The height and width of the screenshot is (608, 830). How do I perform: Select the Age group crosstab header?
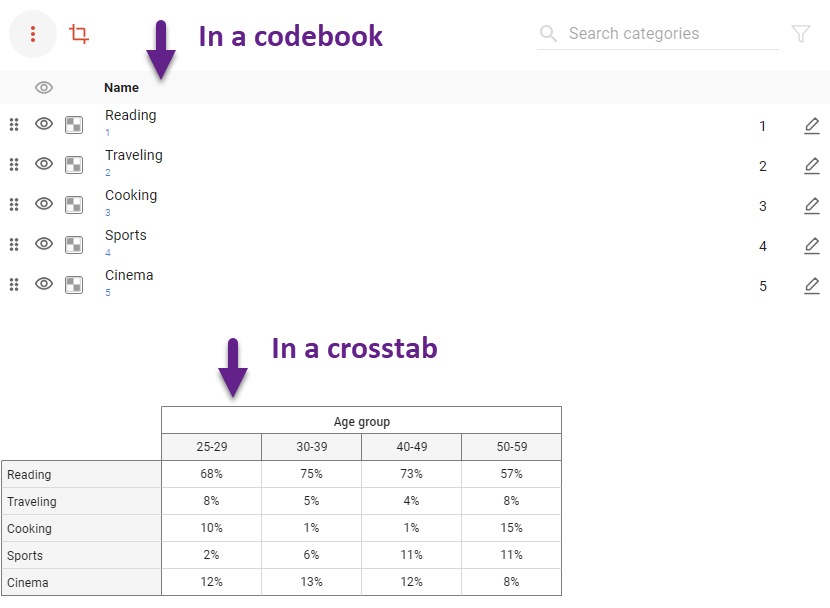[x=361, y=421]
